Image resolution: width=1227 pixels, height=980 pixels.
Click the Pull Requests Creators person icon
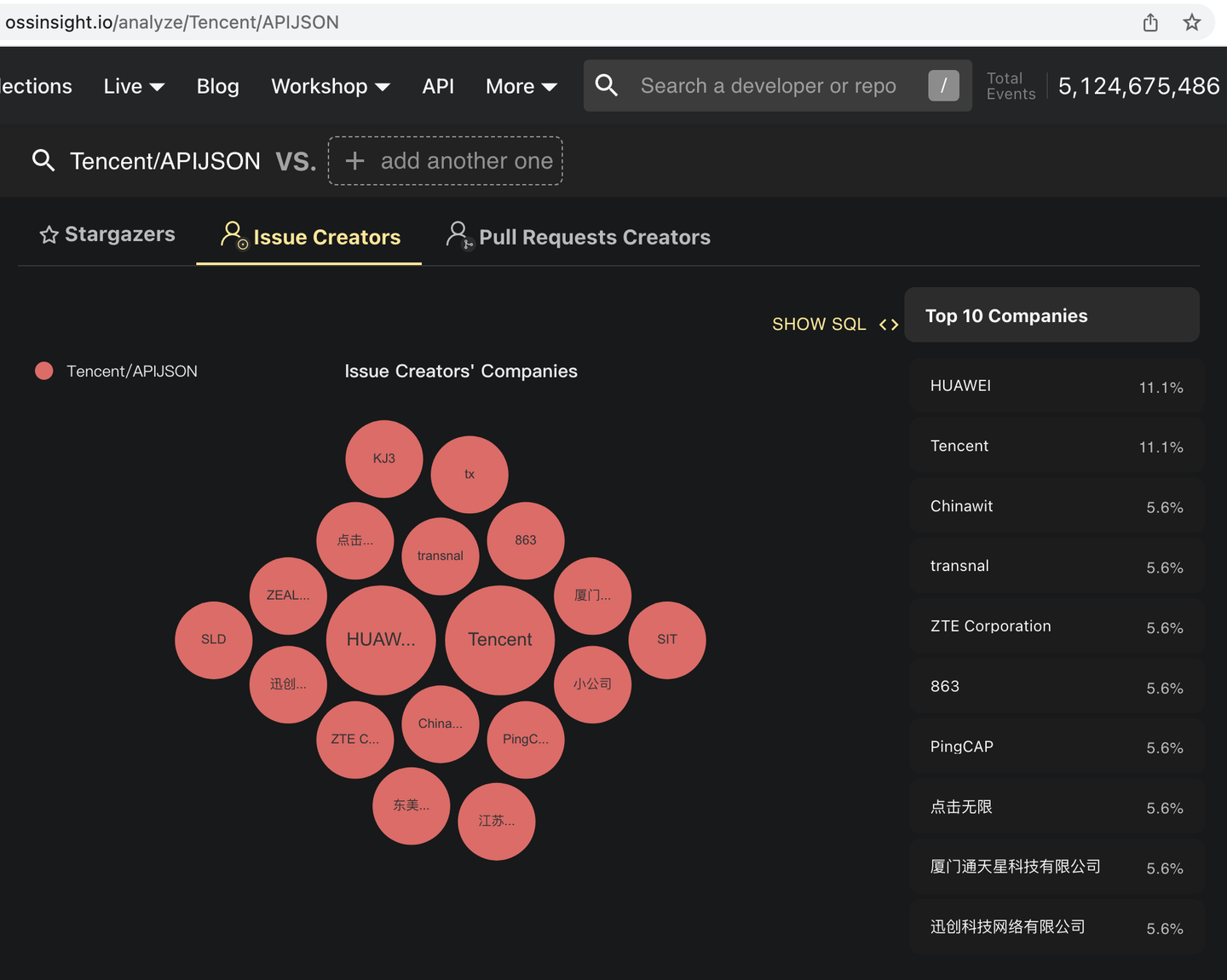tap(458, 235)
